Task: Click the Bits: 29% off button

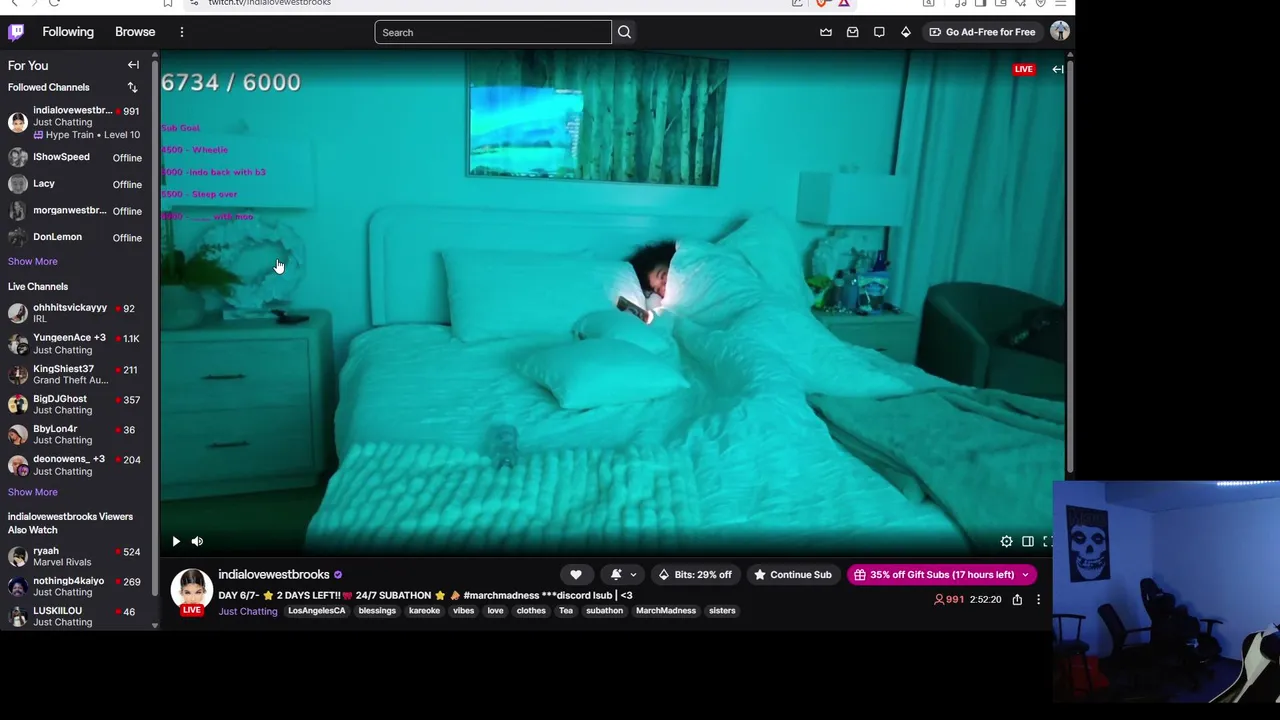Action: click(694, 574)
